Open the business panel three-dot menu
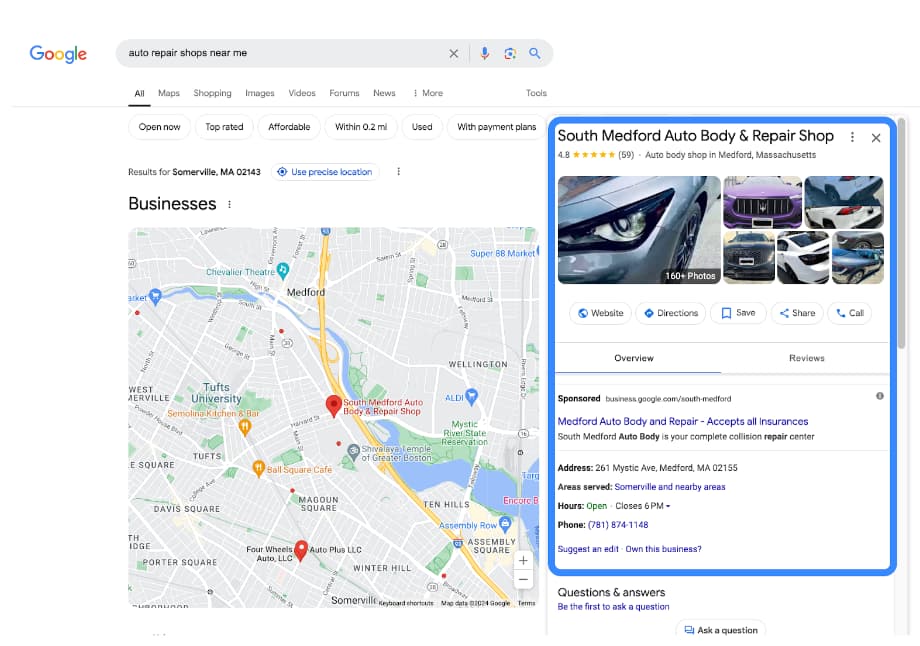 (852, 137)
